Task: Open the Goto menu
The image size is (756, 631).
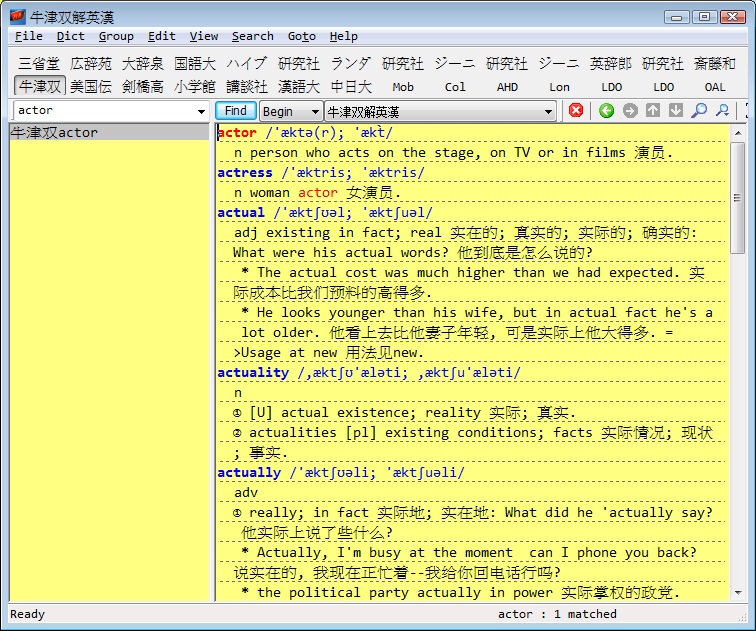Action: point(302,36)
